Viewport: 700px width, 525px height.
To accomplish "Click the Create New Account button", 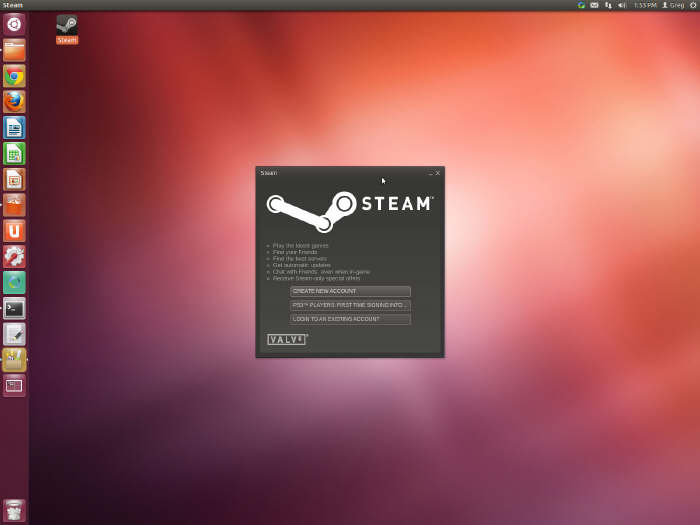I will (x=350, y=291).
